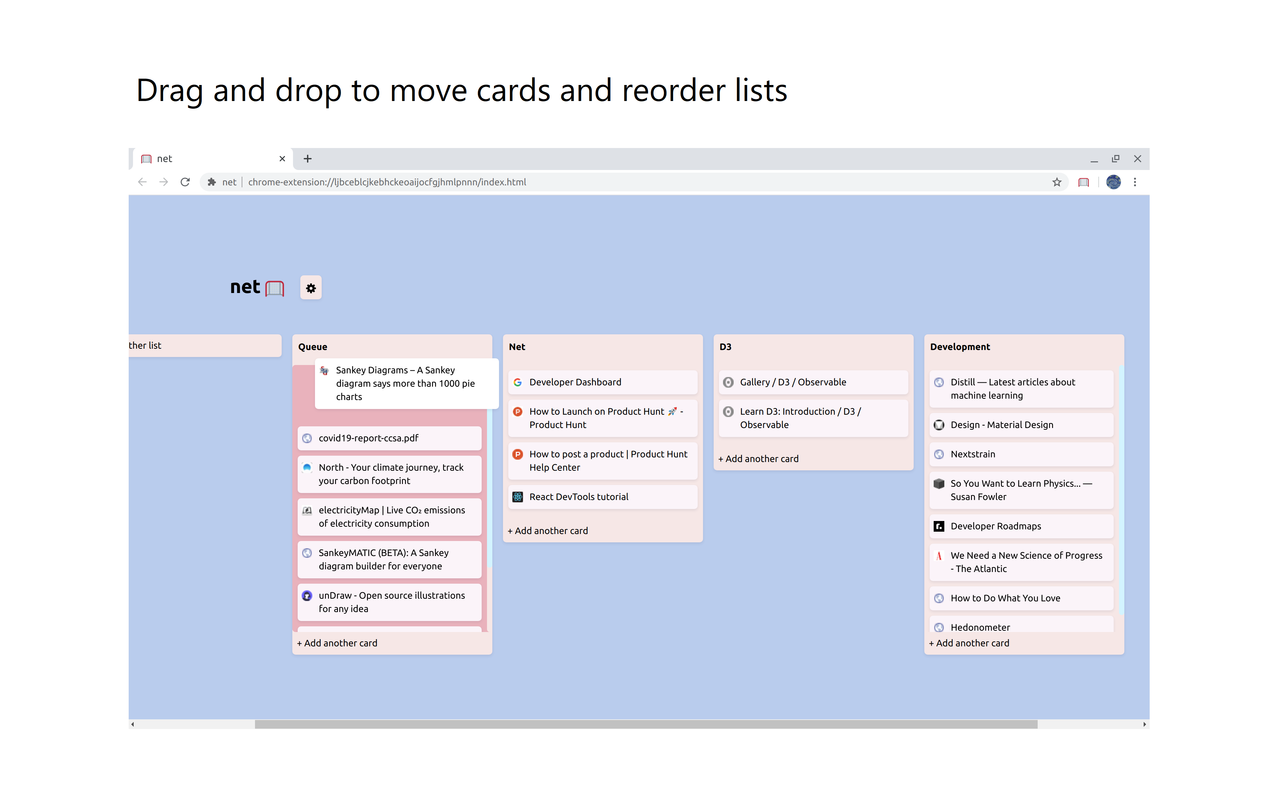Open the Sankey Diagrams floating card
Image resolution: width=1280 pixels, height=800 pixels.
point(407,383)
